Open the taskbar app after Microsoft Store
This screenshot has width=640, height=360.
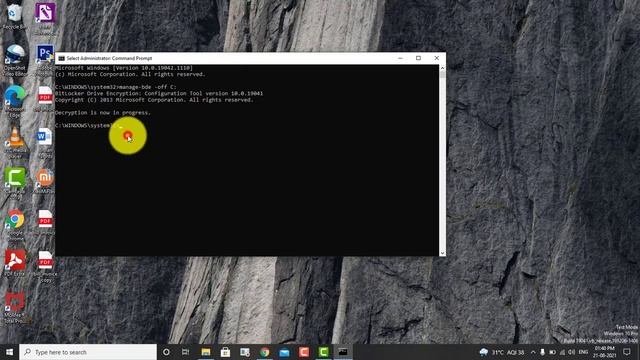click(245, 352)
